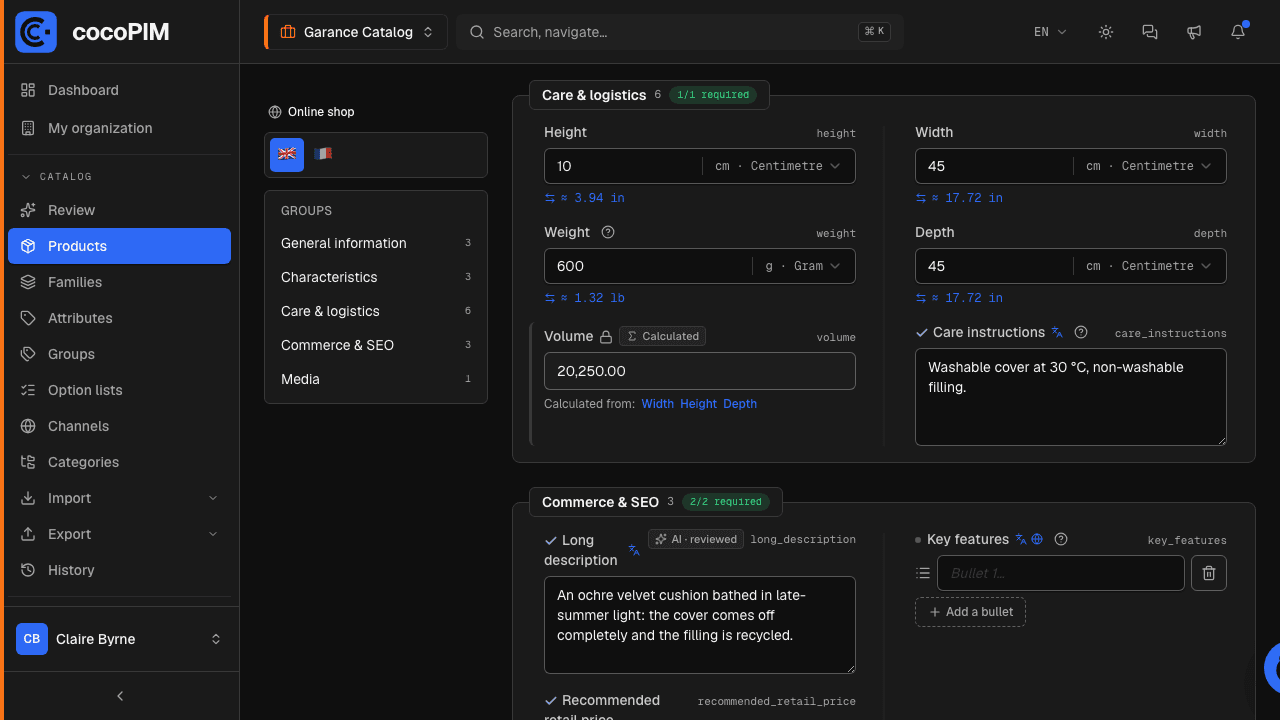Screen dimensions: 1280x720
Task: Click the Depth link under Calculated from
Action: [740, 404]
